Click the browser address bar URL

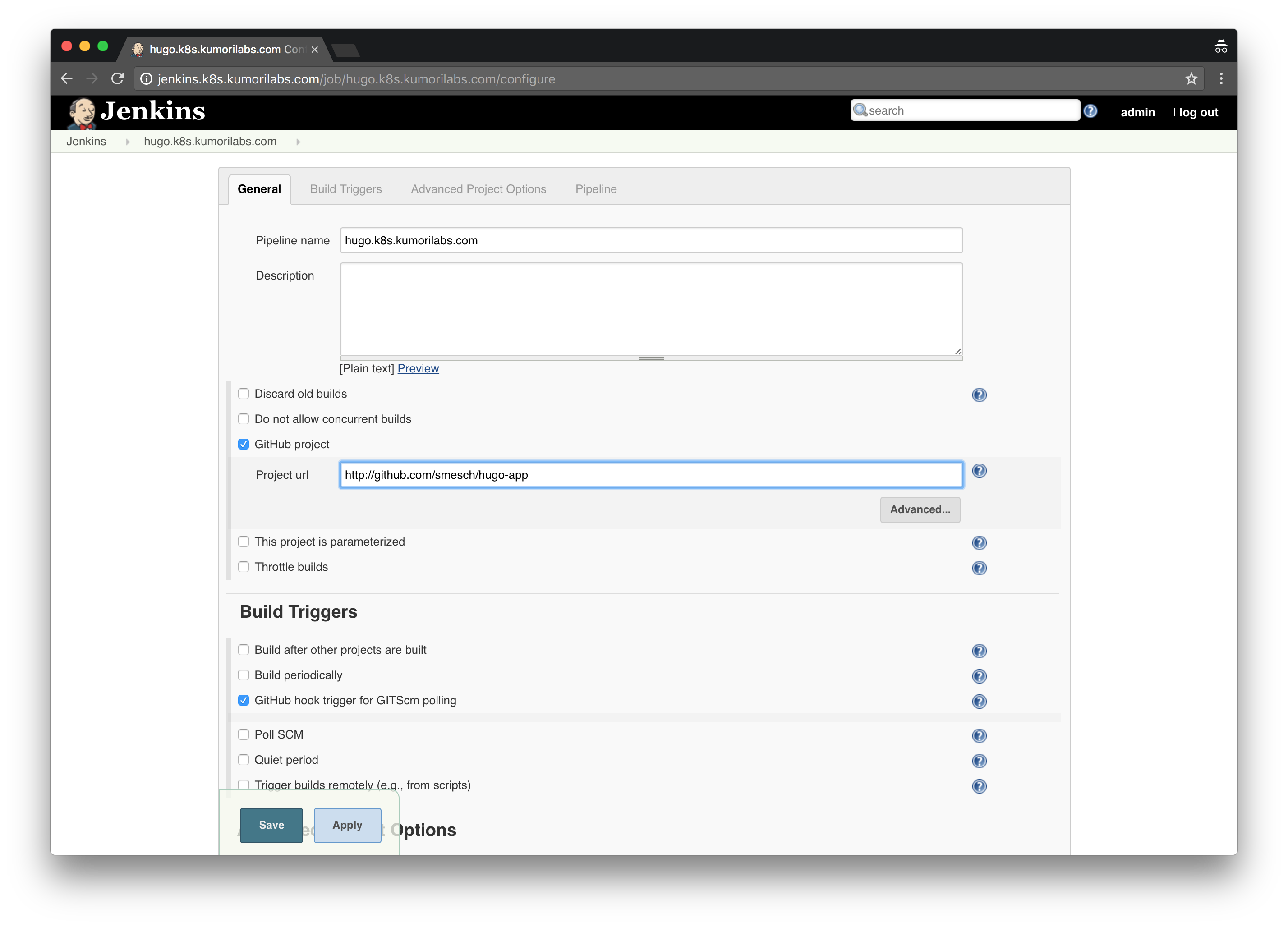click(357, 79)
